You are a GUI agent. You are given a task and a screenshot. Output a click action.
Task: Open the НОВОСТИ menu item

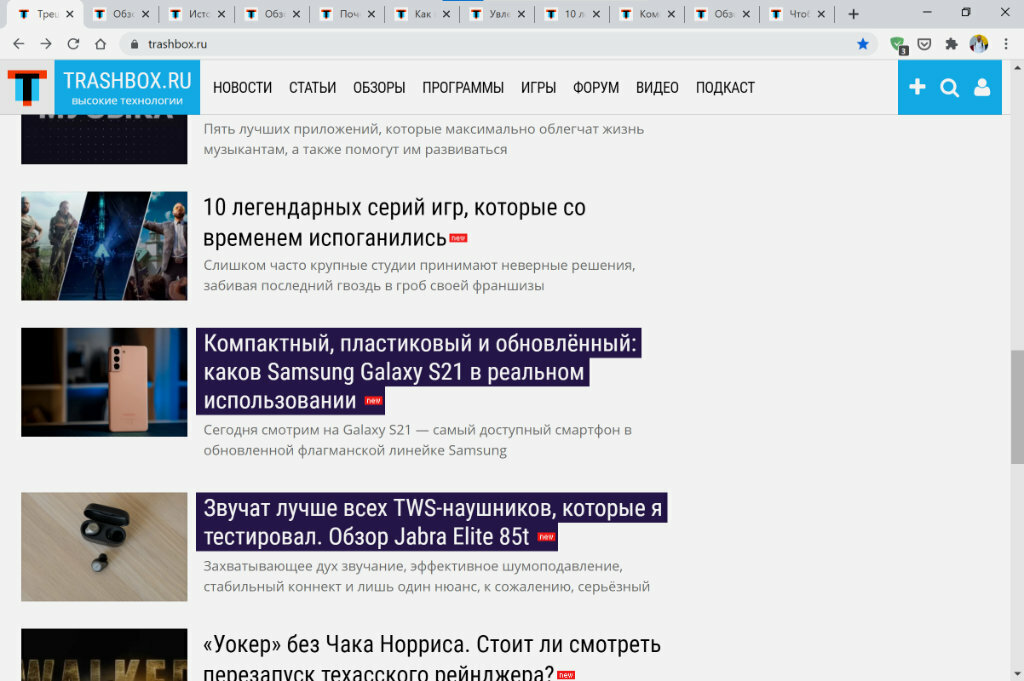click(x=242, y=87)
